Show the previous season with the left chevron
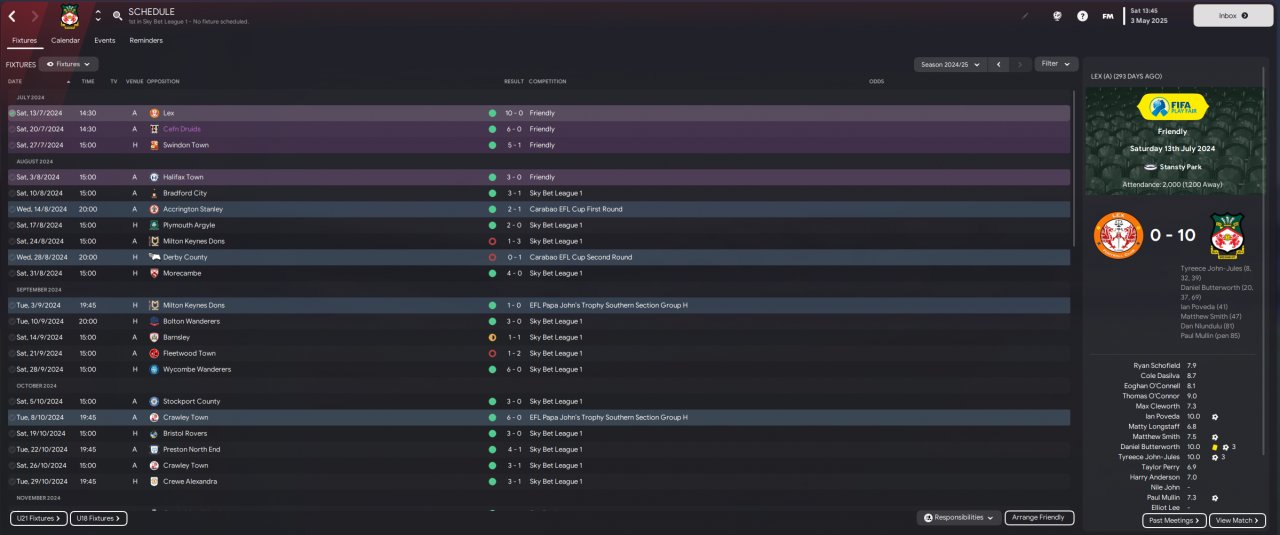The width and height of the screenshot is (1280, 535). click(x=997, y=64)
